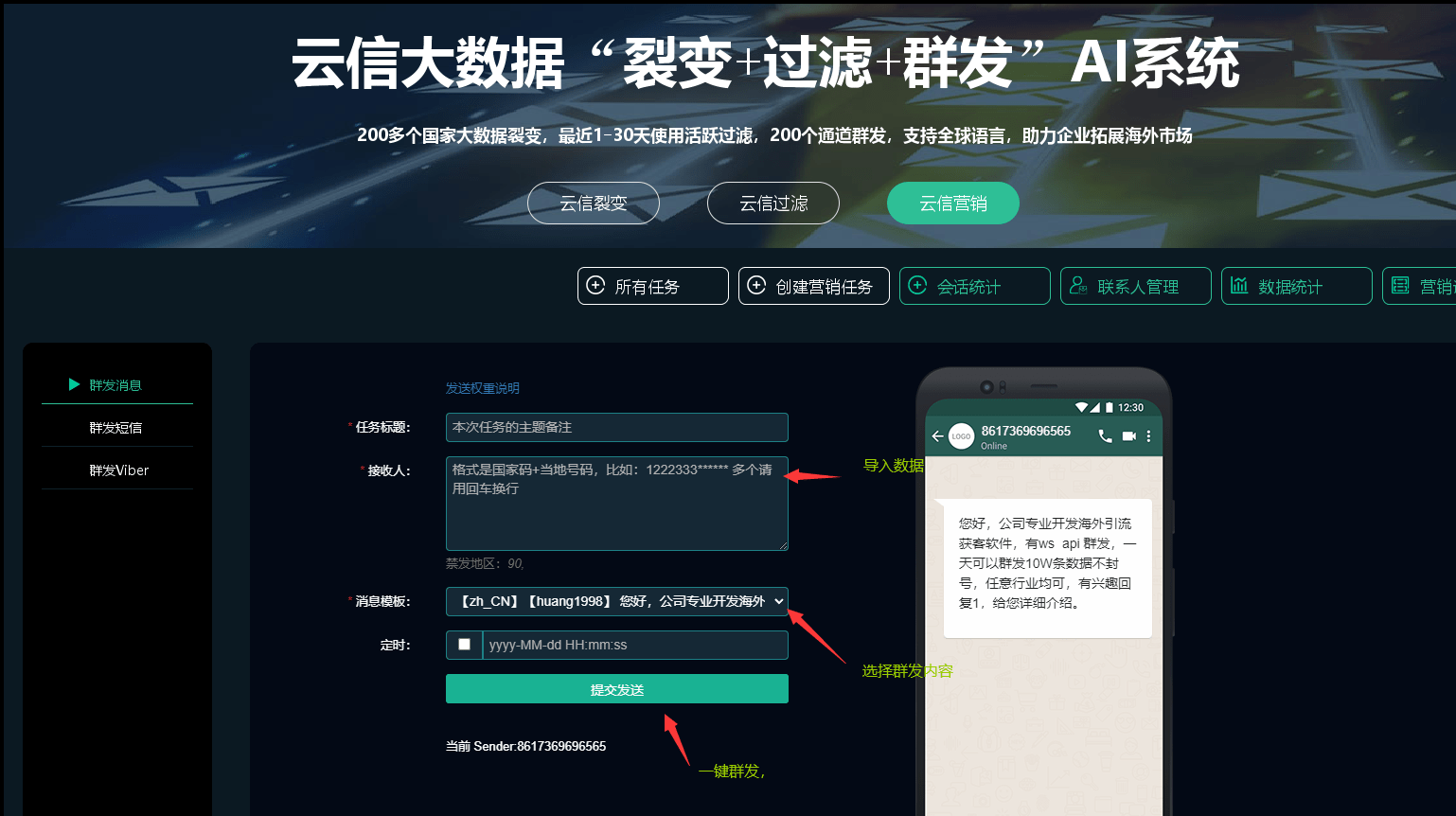The height and width of the screenshot is (816, 1456).
Task: Click the video call icon in phone preview
Action: point(1128,436)
